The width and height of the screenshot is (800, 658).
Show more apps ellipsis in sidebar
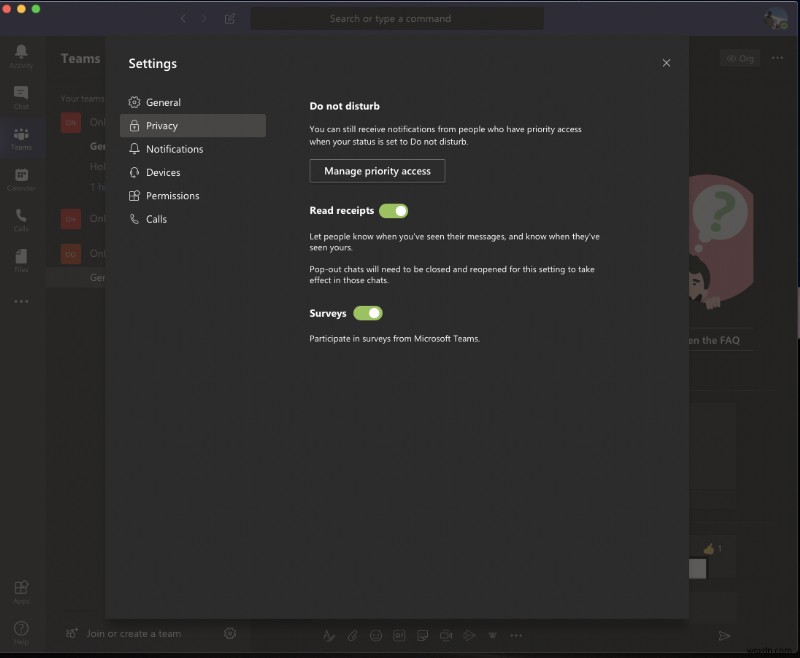coord(21,301)
